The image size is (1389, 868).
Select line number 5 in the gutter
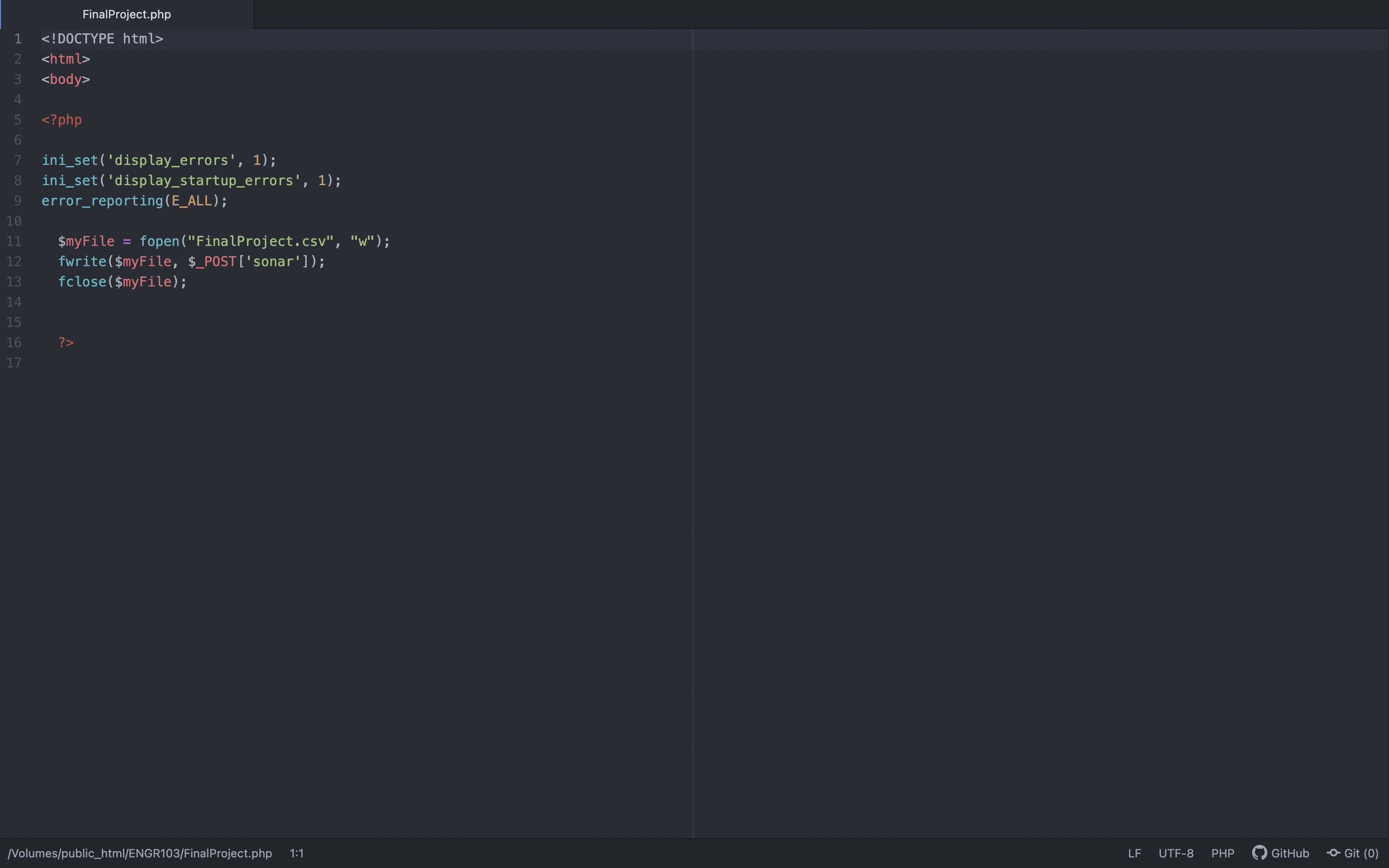[x=18, y=120]
